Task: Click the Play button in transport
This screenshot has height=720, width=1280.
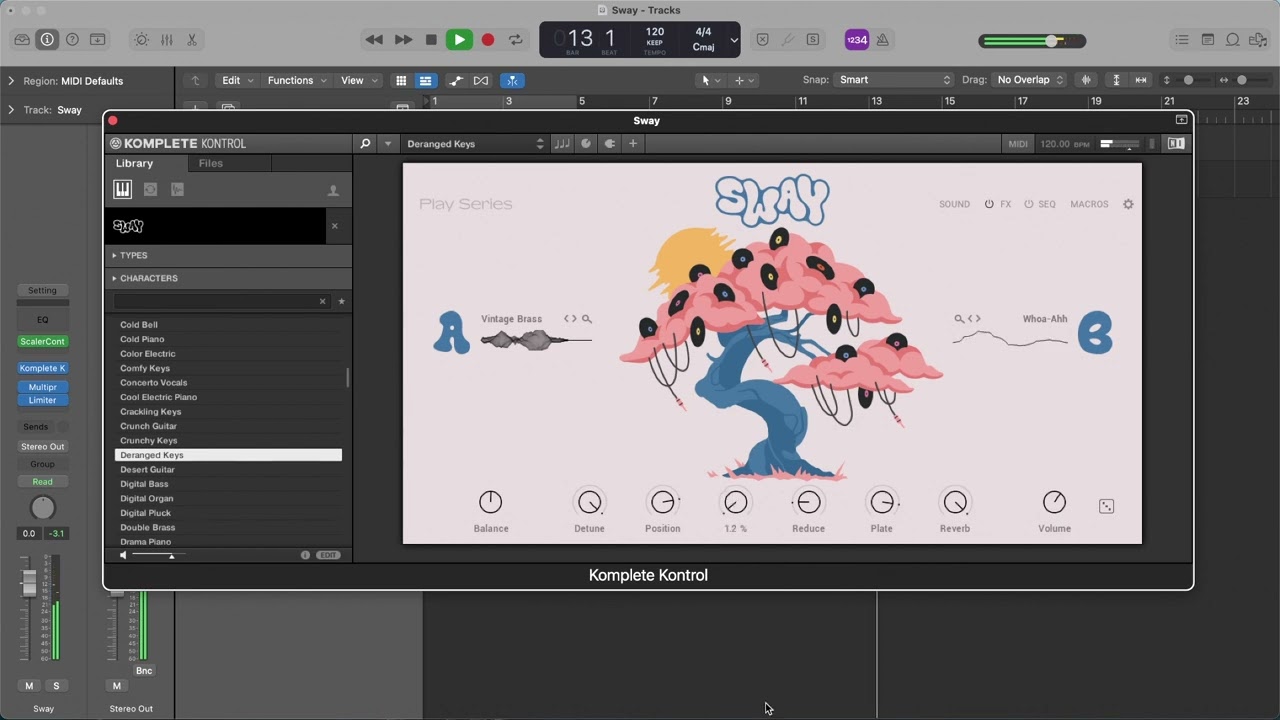Action: point(459,40)
